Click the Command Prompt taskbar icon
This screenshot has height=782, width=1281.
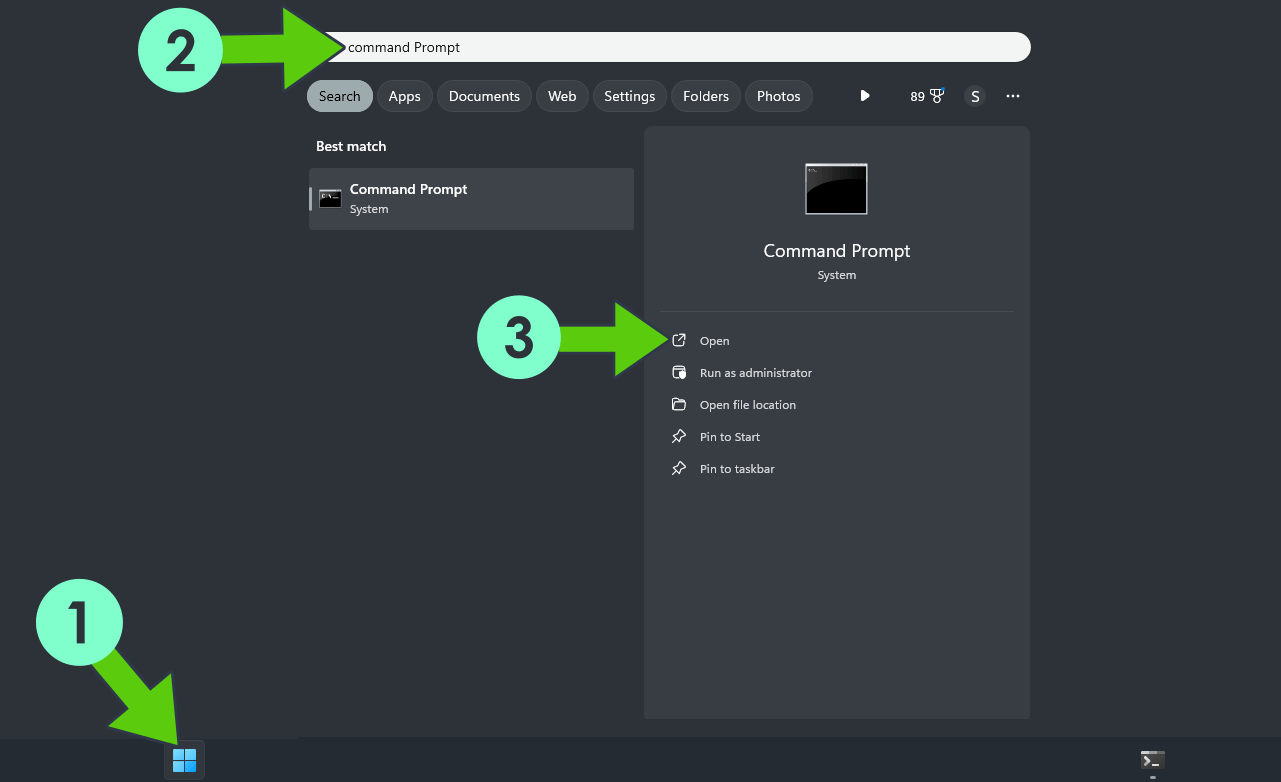point(1152,760)
